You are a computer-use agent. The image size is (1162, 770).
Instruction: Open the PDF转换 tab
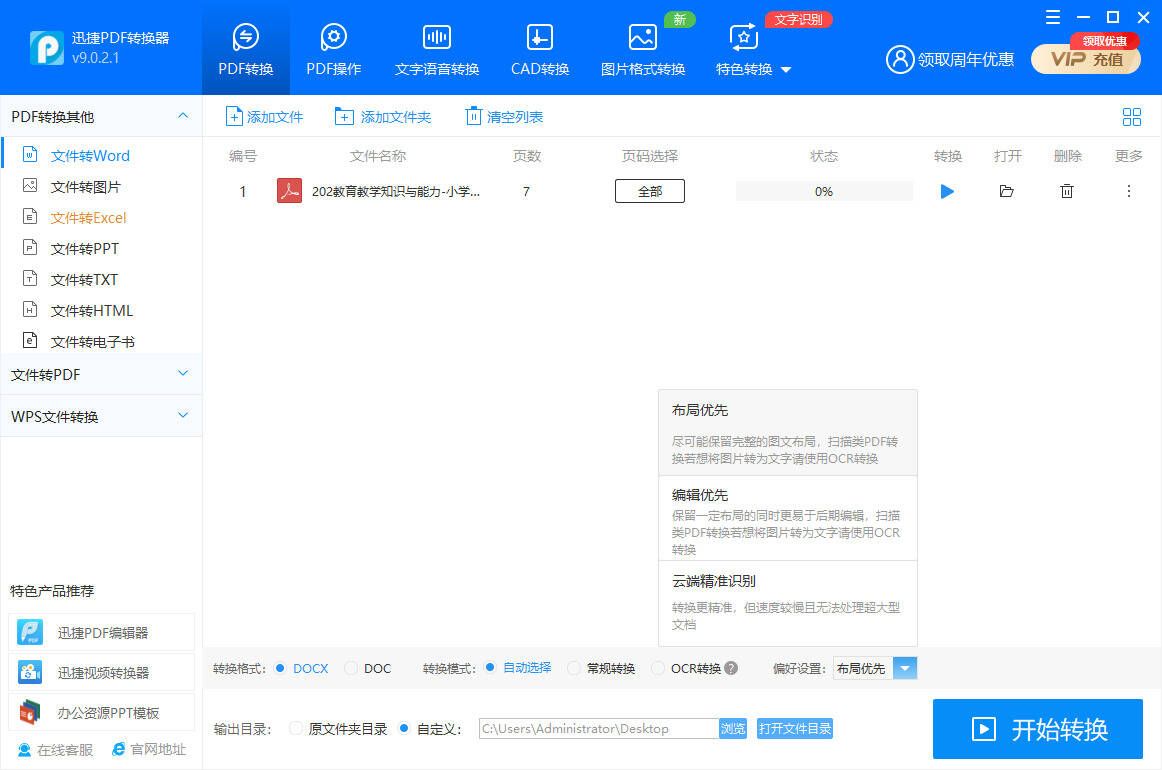245,49
